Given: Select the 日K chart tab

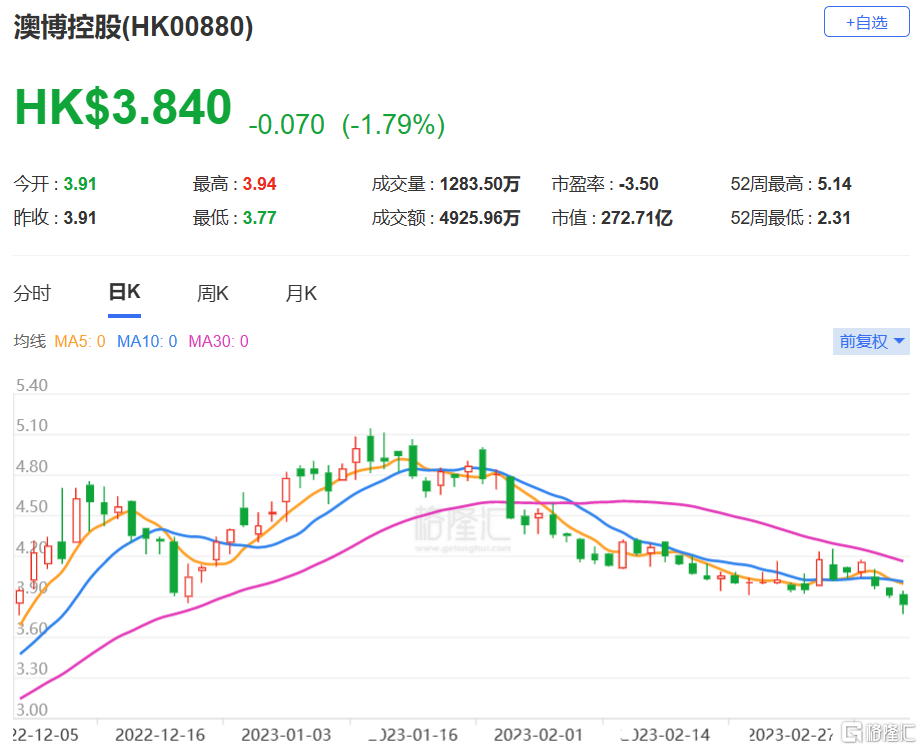Looking at the screenshot, I should [x=124, y=292].
